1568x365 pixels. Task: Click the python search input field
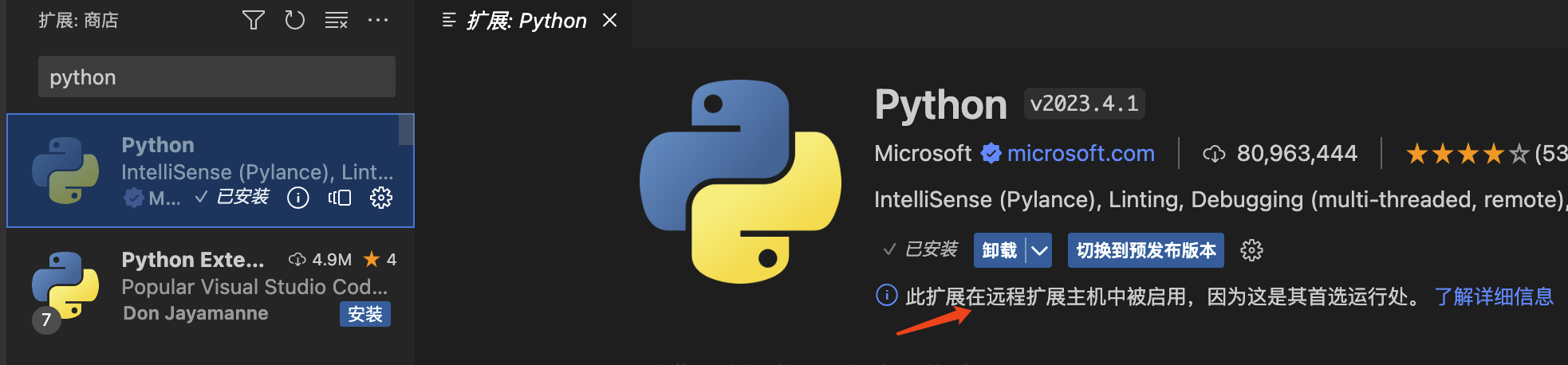(216, 77)
